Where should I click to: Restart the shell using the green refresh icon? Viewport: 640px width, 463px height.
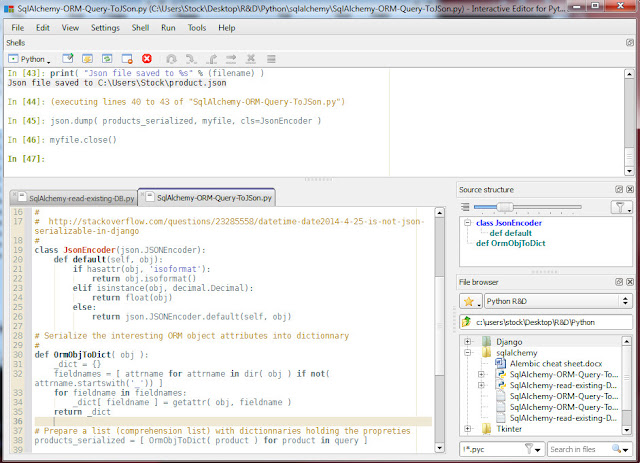point(107,59)
